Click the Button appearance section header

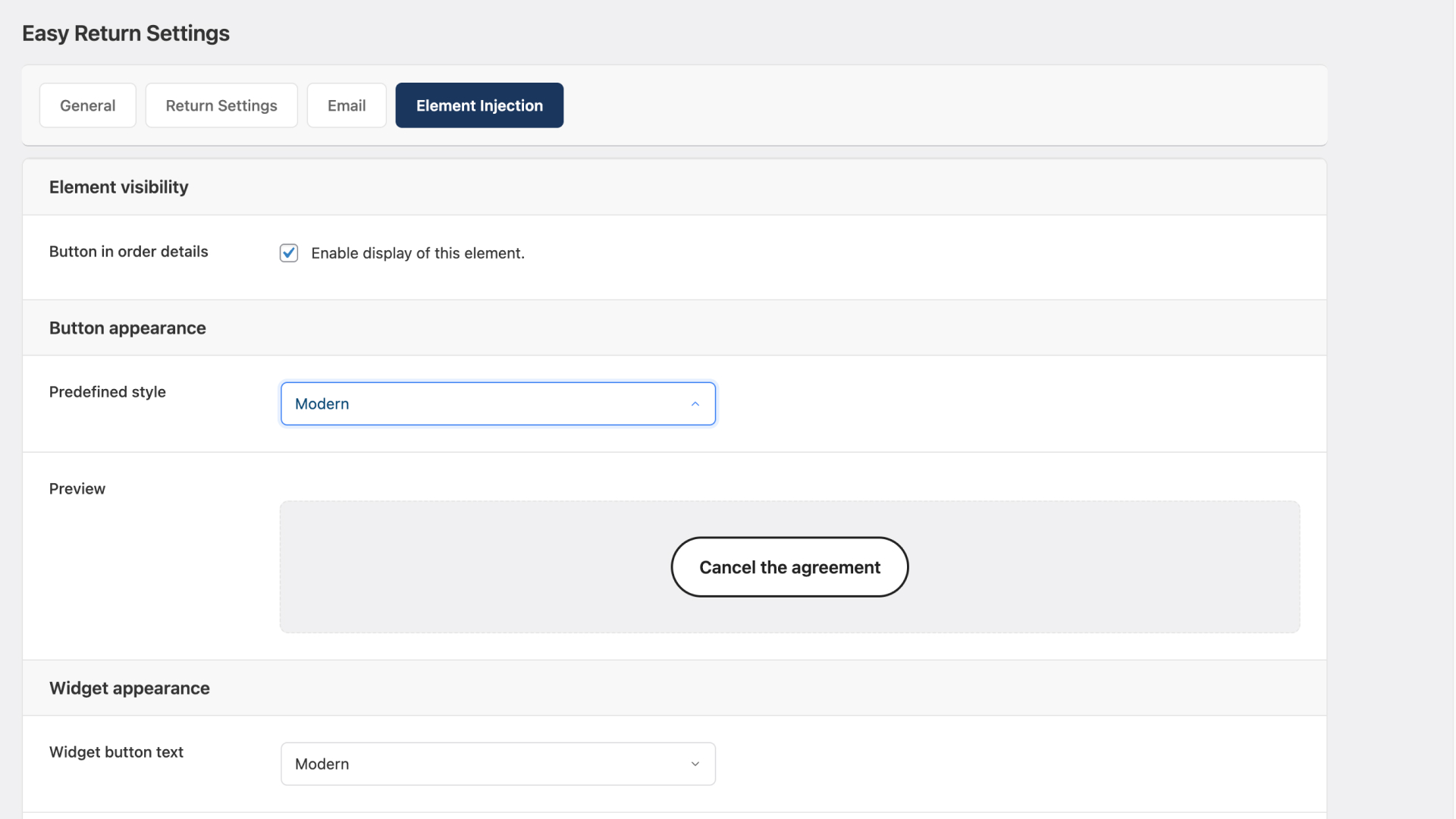[x=127, y=328]
